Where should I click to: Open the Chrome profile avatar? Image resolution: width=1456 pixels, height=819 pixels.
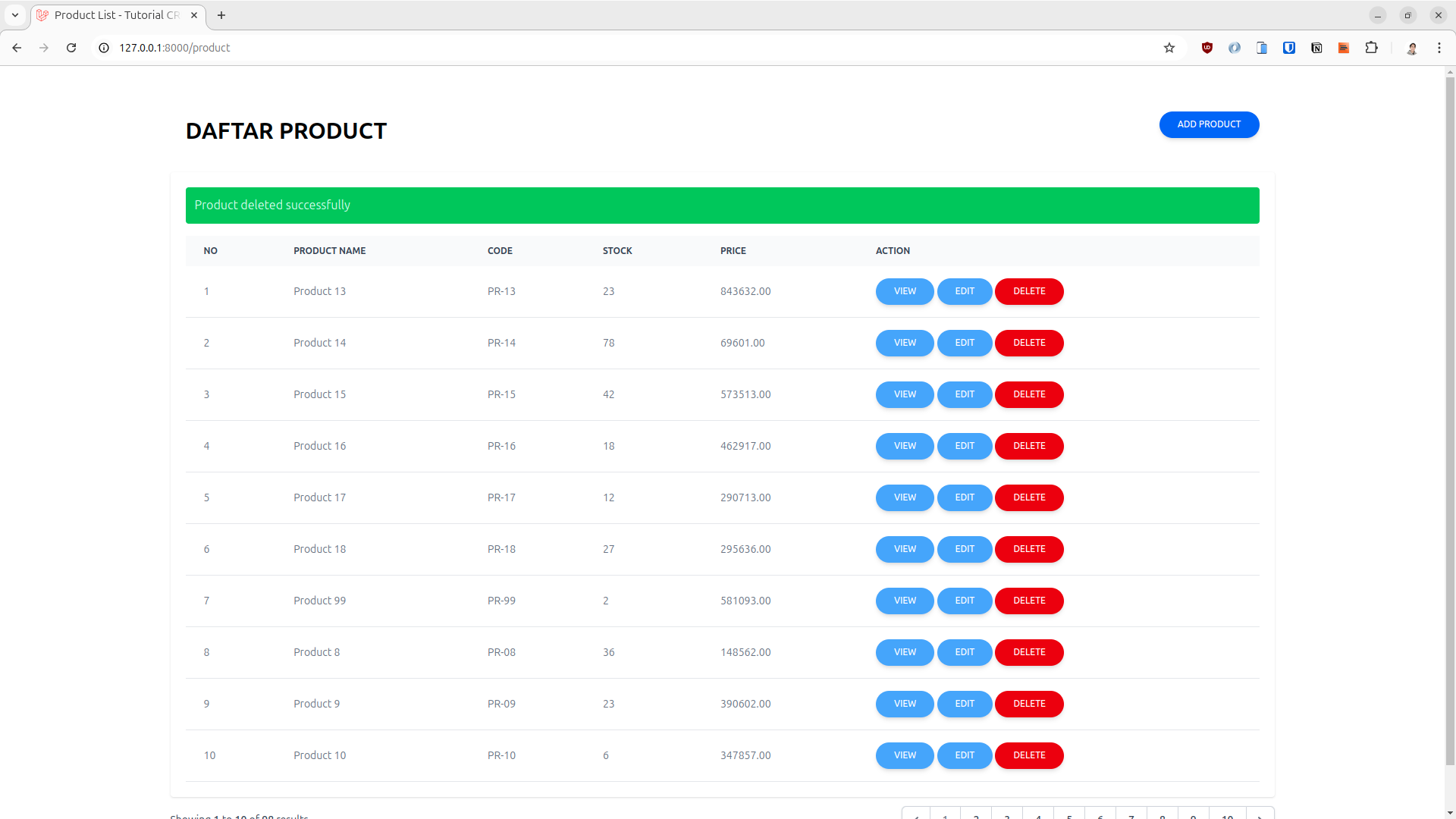1413,48
